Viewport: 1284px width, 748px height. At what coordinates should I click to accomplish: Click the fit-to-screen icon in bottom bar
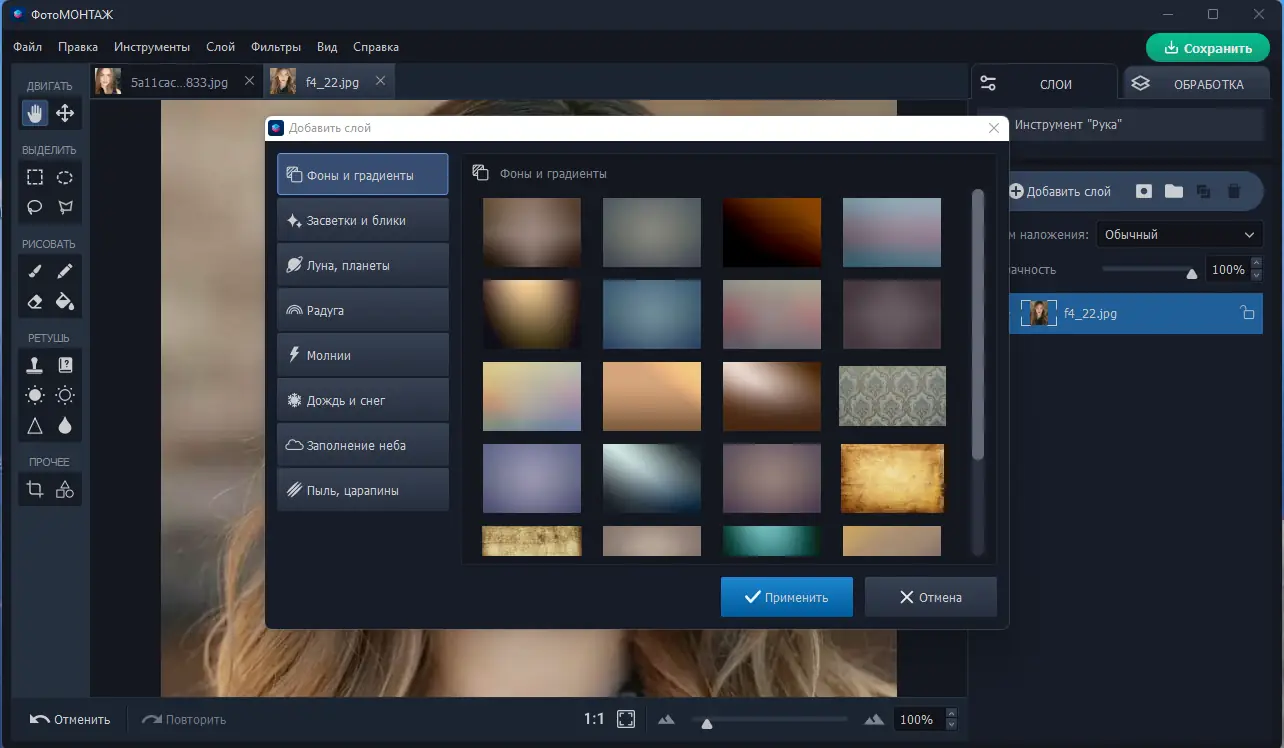626,719
